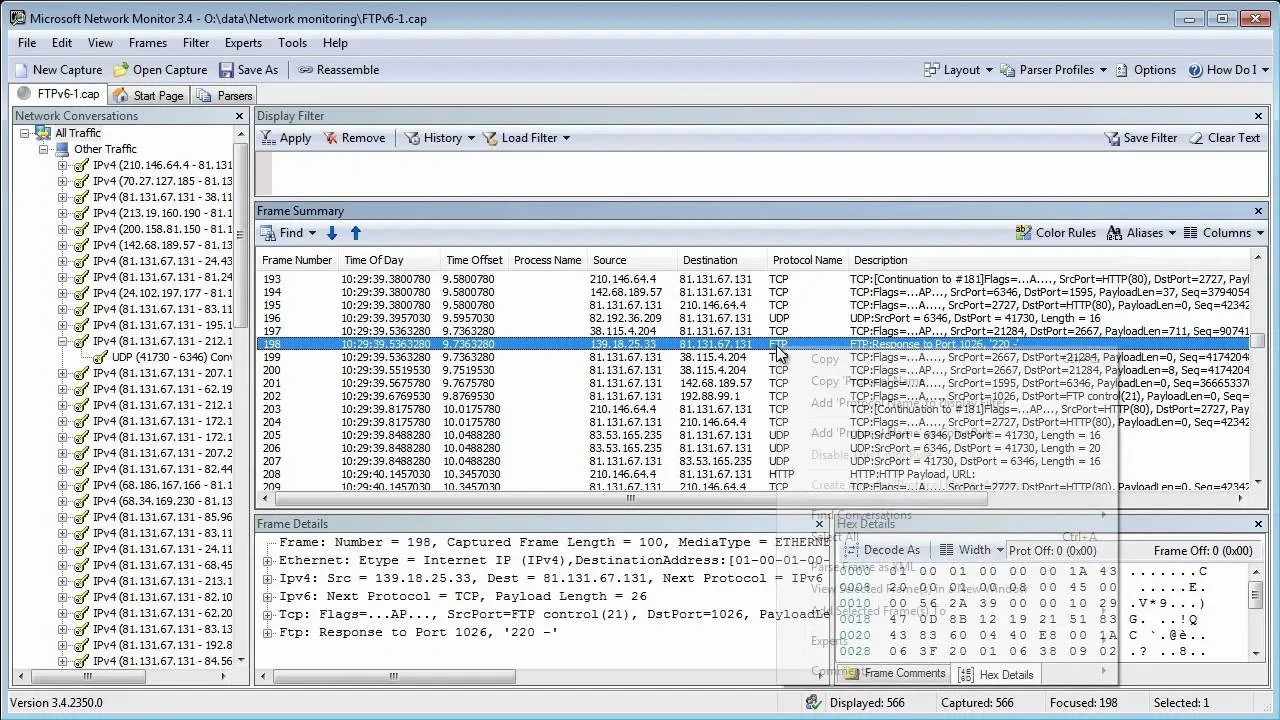Expand the Ipv4 node in Frame Details
1280x720 pixels.
268,579
